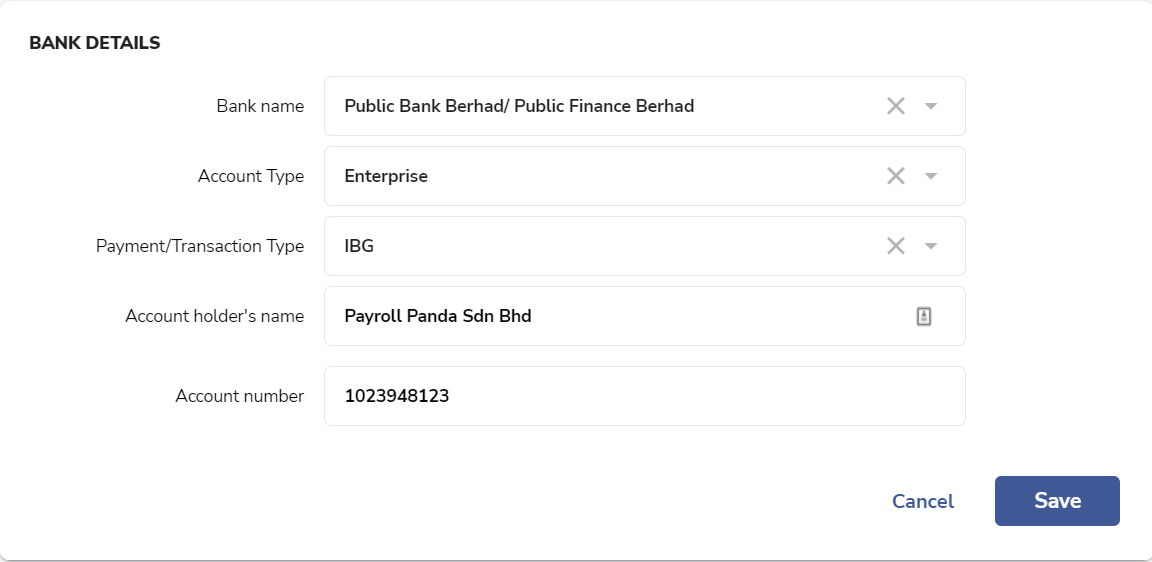
Task: Clear the selected Bank name value
Action: click(896, 106)
